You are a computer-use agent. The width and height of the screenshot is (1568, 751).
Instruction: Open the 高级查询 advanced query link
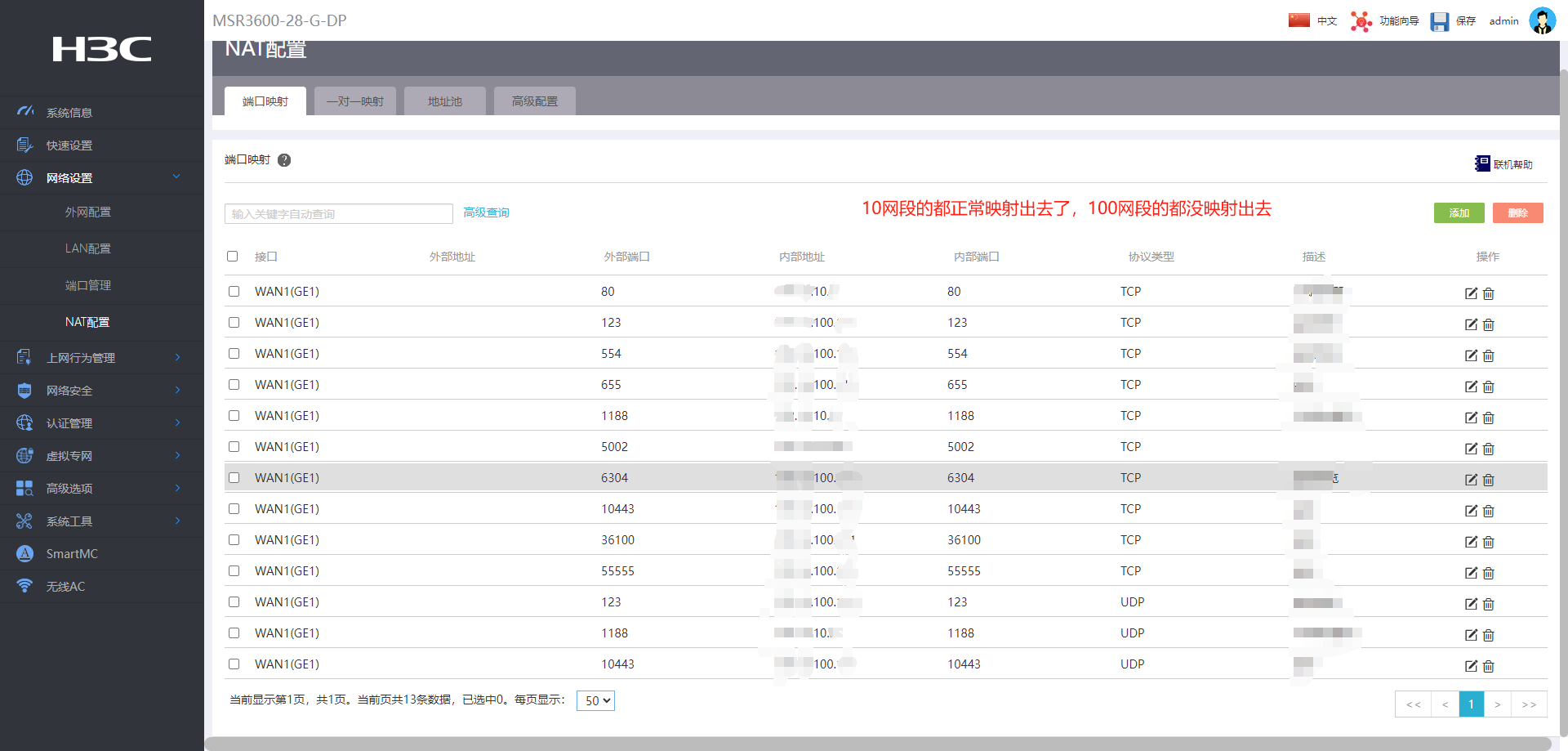(486, 212)
